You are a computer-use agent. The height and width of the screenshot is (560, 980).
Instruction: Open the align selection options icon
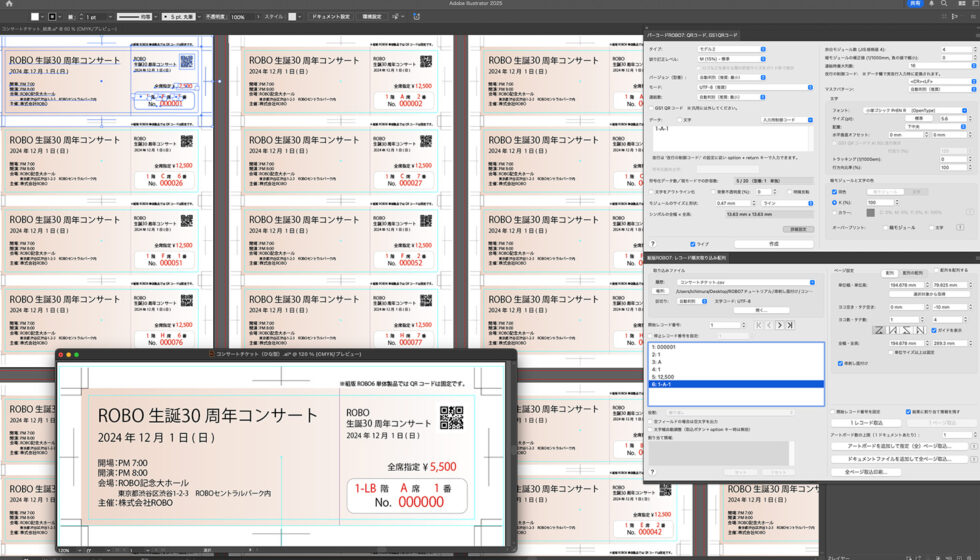(x=395, y=17)
